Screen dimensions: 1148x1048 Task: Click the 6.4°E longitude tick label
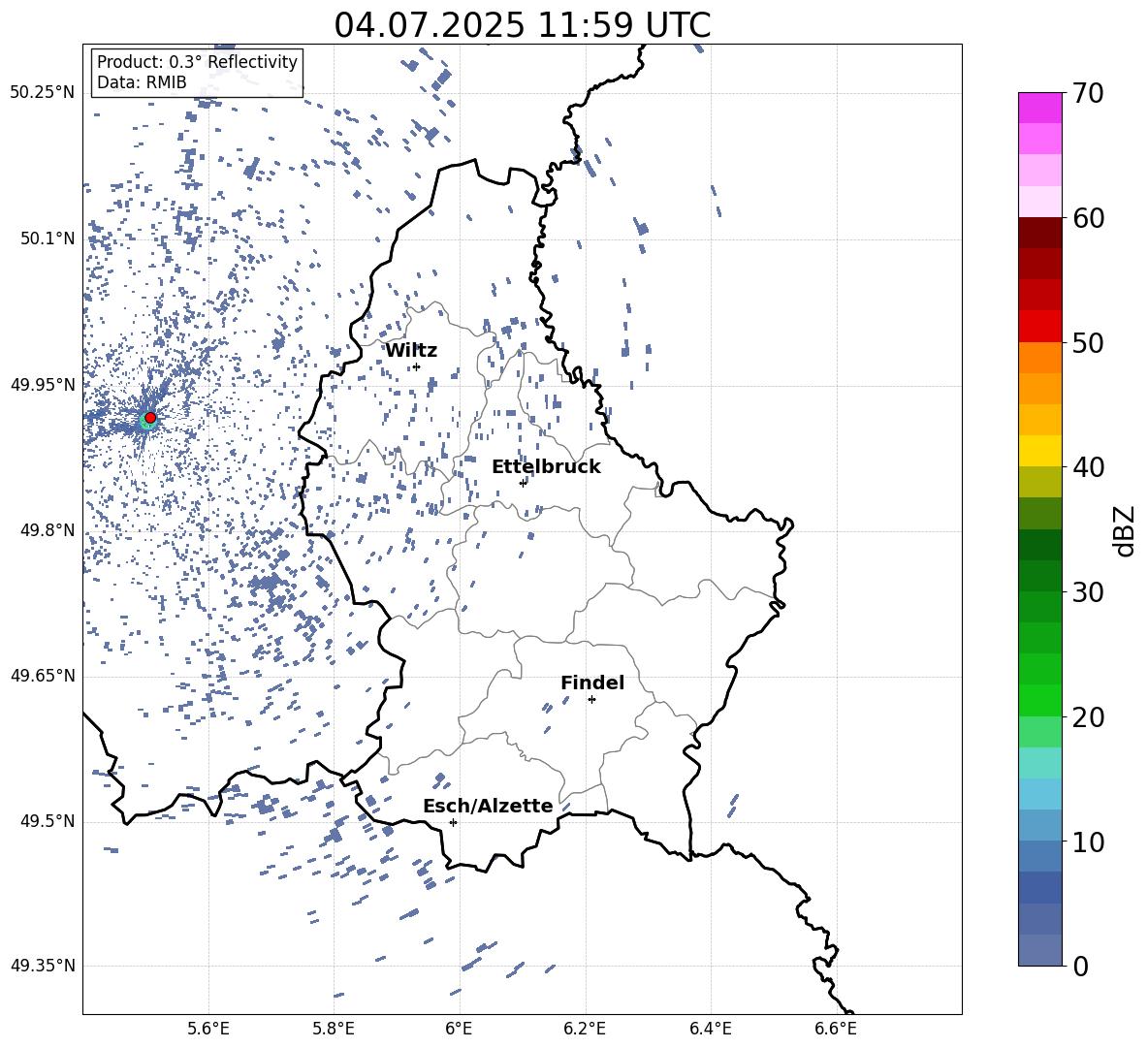tap(710, 1029)
